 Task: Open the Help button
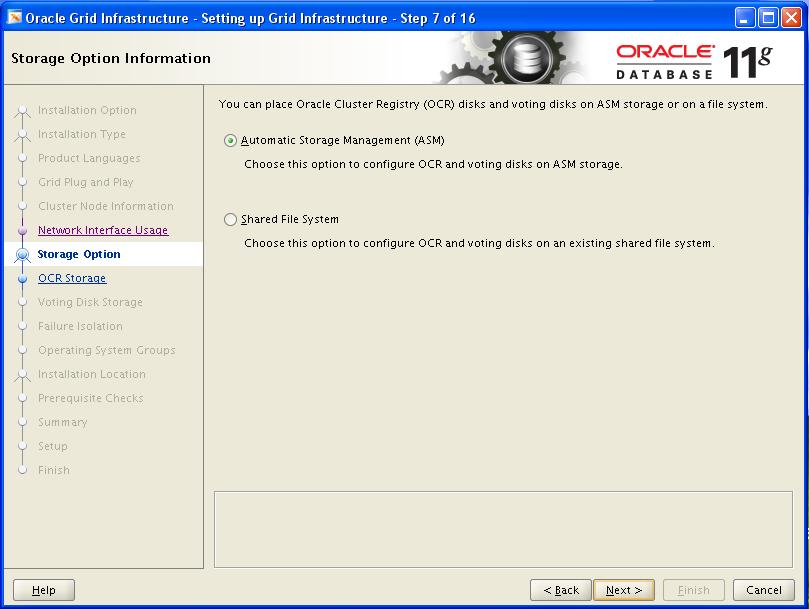point(44,590)
